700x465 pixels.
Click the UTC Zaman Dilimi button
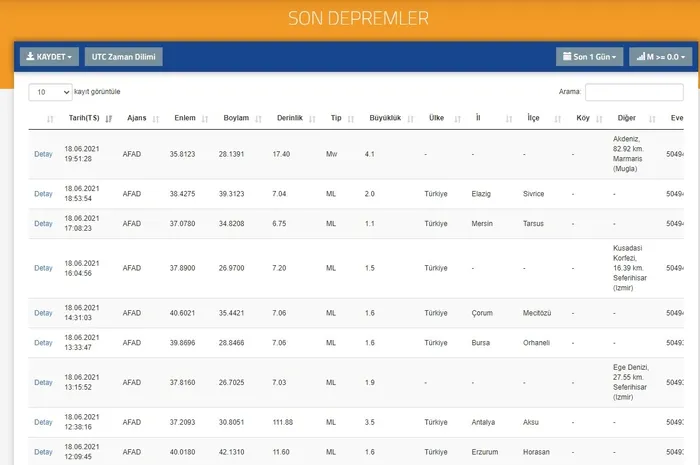click(x=124, y=57)
